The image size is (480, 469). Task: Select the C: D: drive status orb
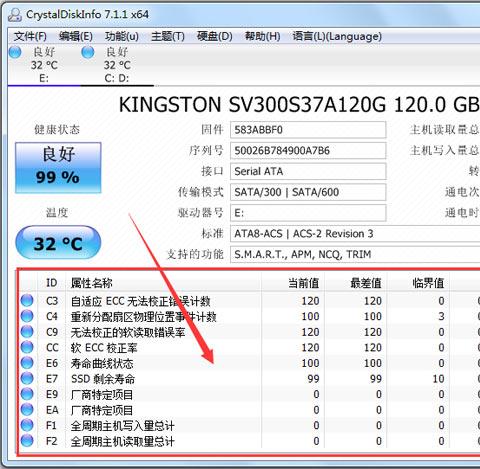88,52
